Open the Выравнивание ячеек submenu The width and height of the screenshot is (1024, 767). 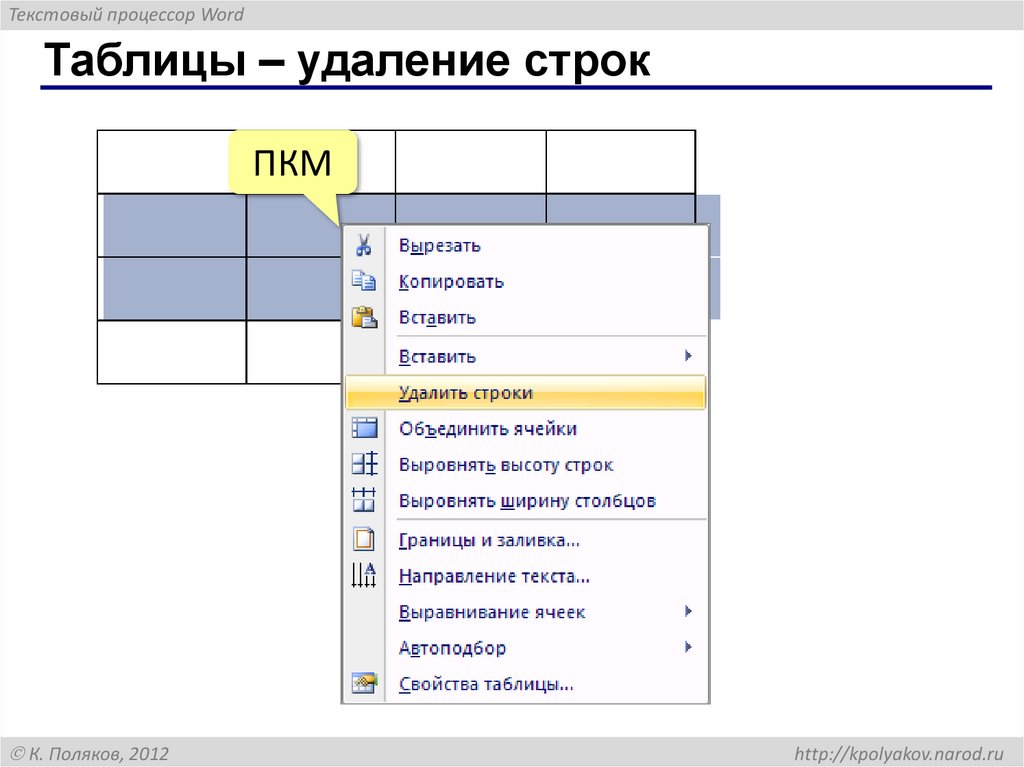(x=689, y=611)
